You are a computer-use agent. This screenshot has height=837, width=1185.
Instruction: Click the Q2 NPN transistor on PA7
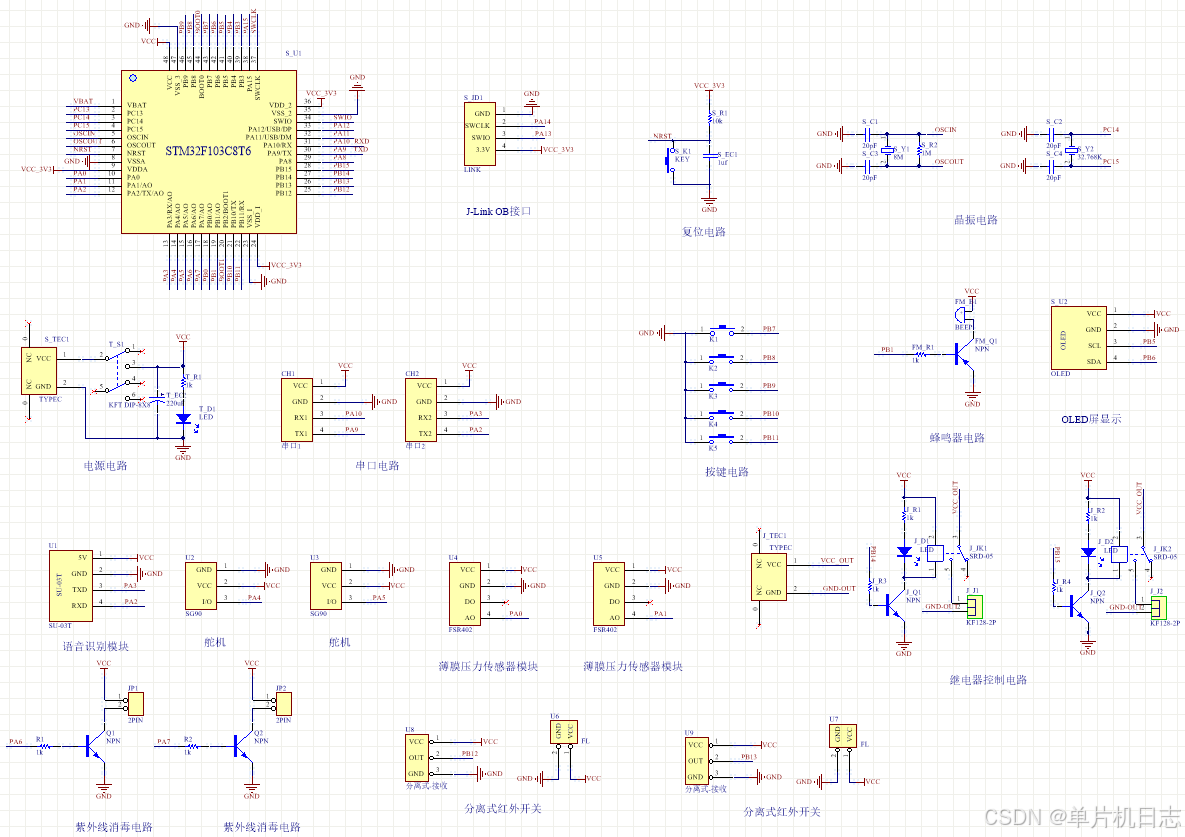coord(243,746)
